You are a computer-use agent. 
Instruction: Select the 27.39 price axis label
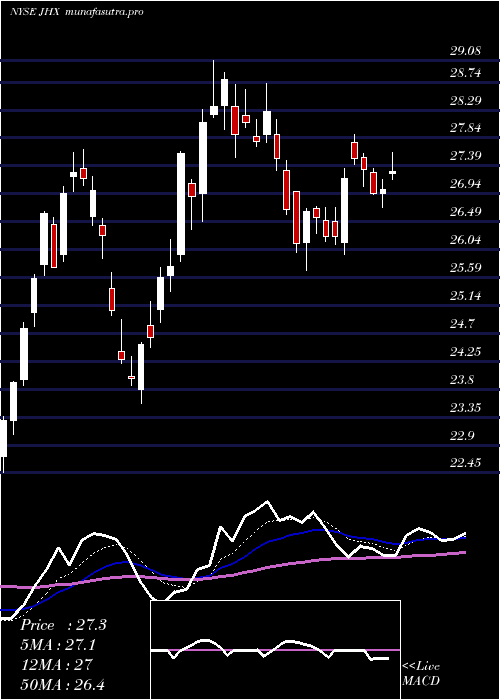[466, 156]
